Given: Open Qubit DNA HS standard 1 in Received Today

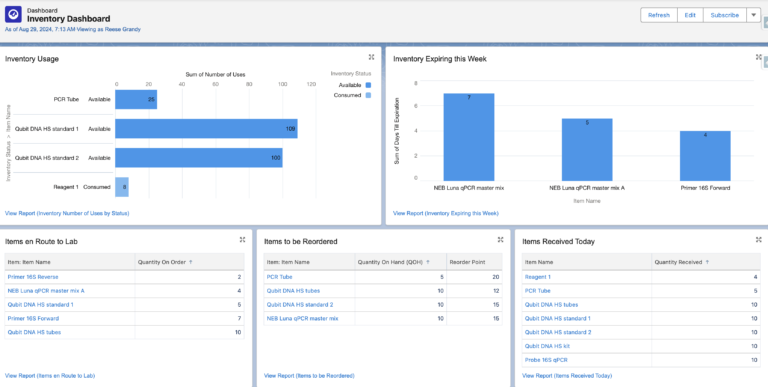Looking at the screenshot, I should (558, 318).
